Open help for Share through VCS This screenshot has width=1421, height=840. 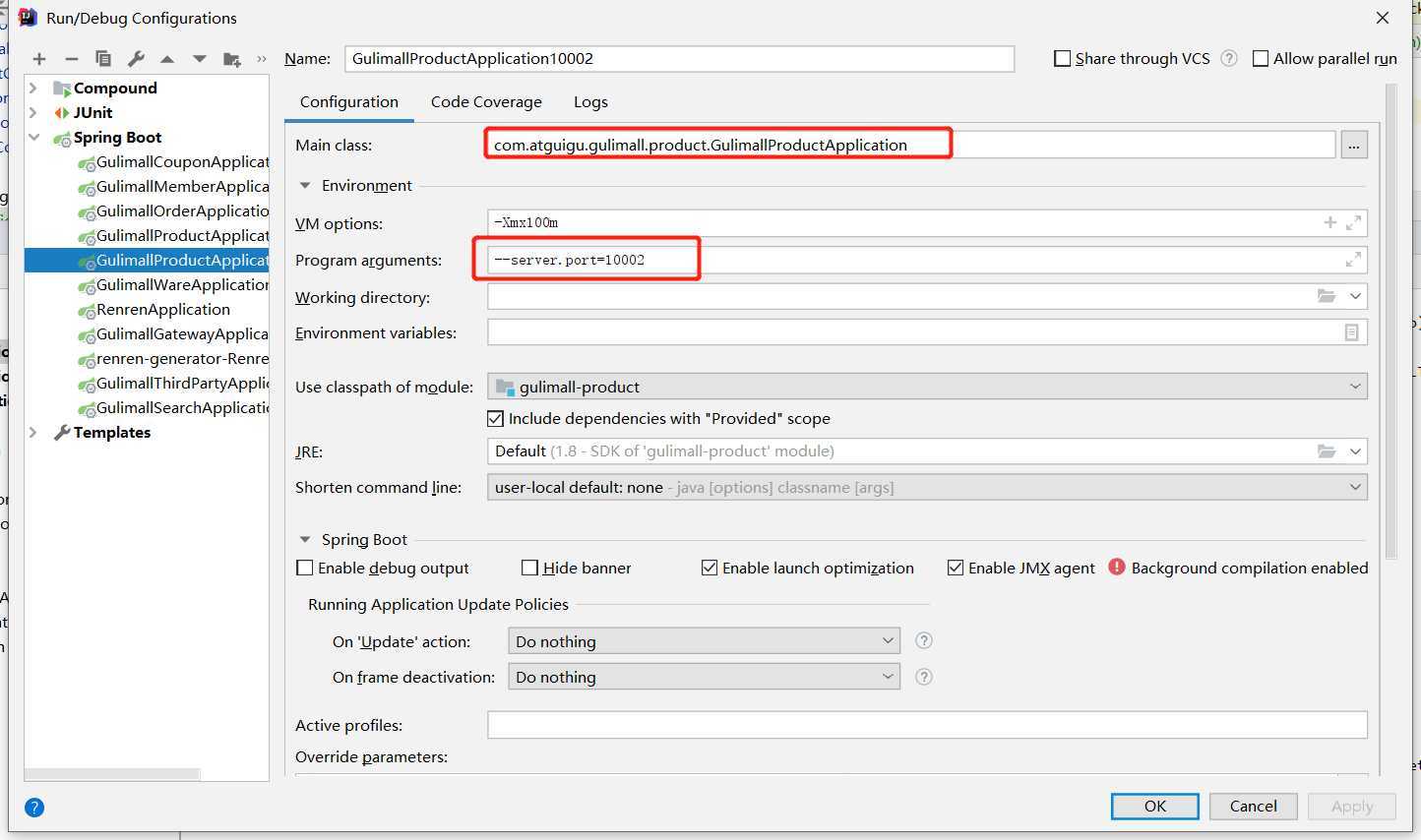[1229, 58]
